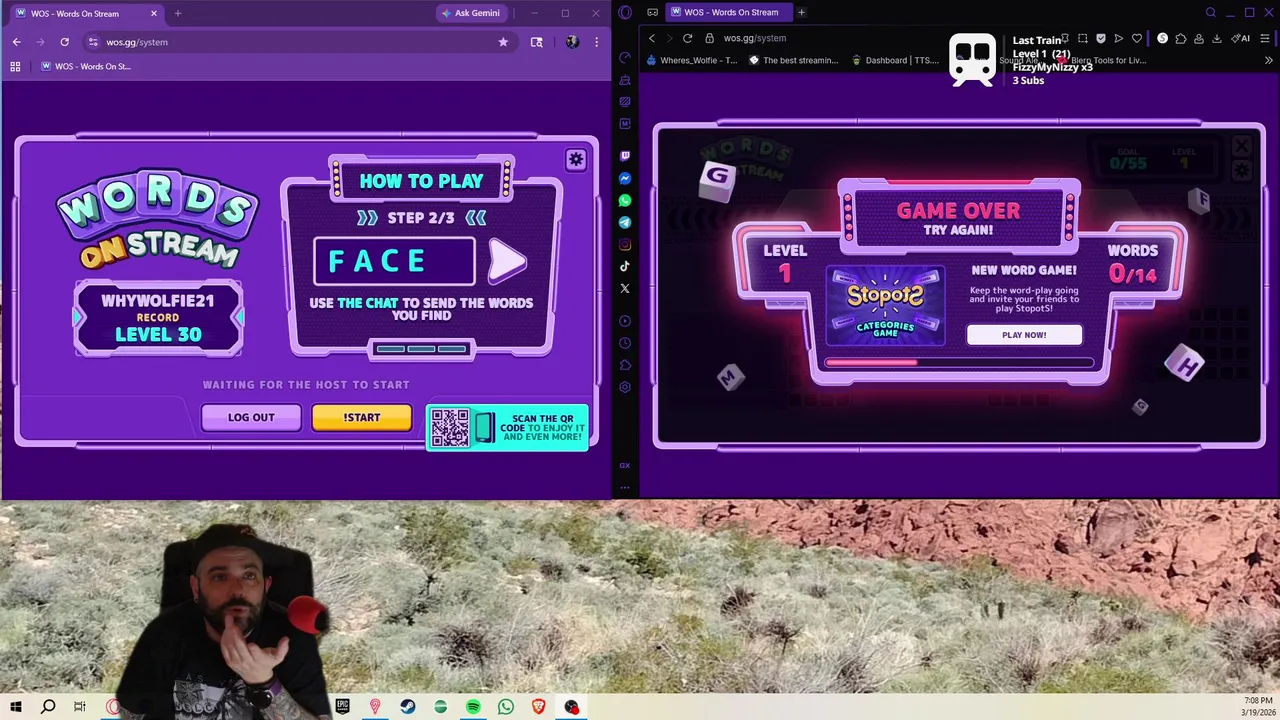Open the Chrome apps grid in bookmarks bar
The height and width of the screenshot is (720, 1280).
point(15,66)
